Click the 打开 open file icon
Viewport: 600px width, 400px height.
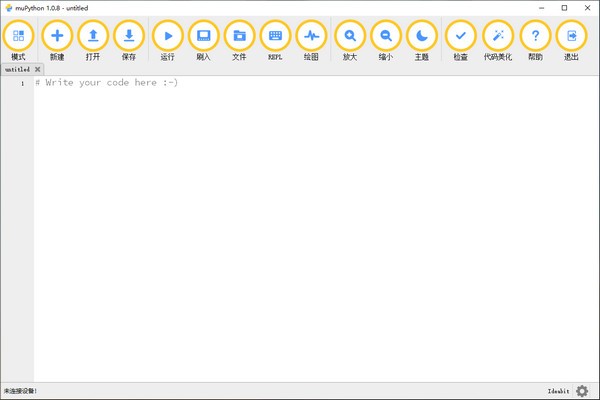coord(93,36)
